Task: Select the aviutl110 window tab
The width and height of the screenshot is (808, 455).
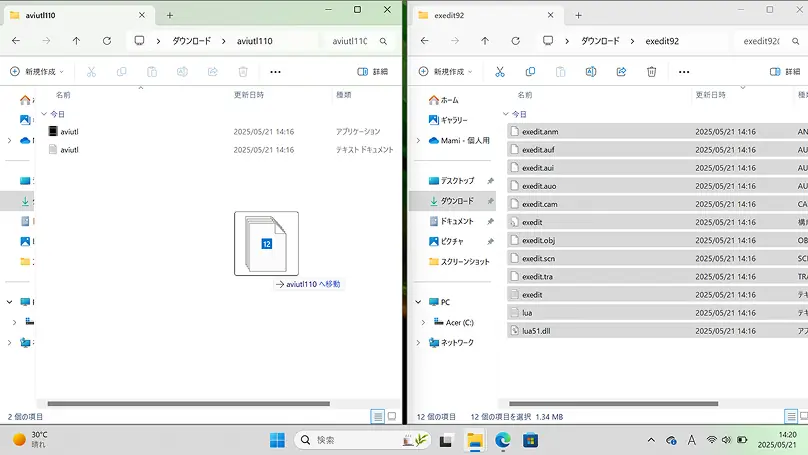Action: click(x=77, y=15)
